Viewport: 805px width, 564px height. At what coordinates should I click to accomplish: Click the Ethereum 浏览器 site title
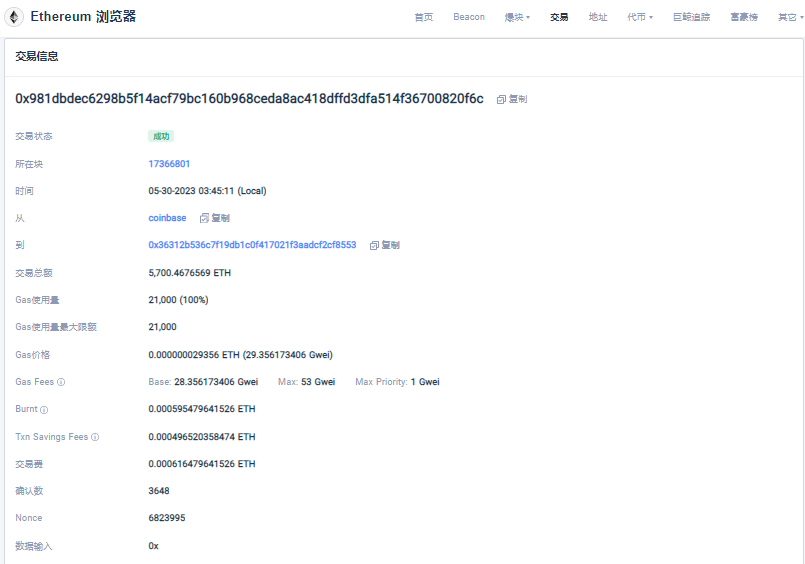pyautogui.click(x=83, y=17)
